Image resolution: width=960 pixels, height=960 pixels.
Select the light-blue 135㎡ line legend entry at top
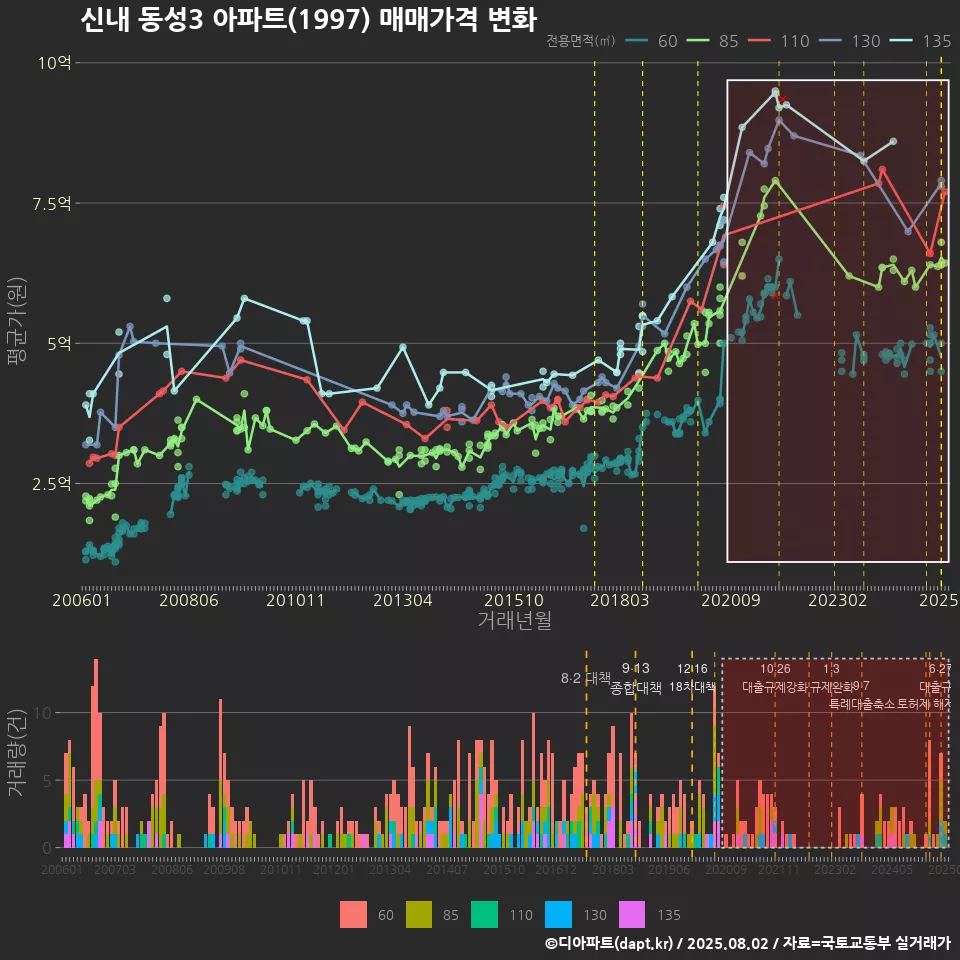coord(920,41)
